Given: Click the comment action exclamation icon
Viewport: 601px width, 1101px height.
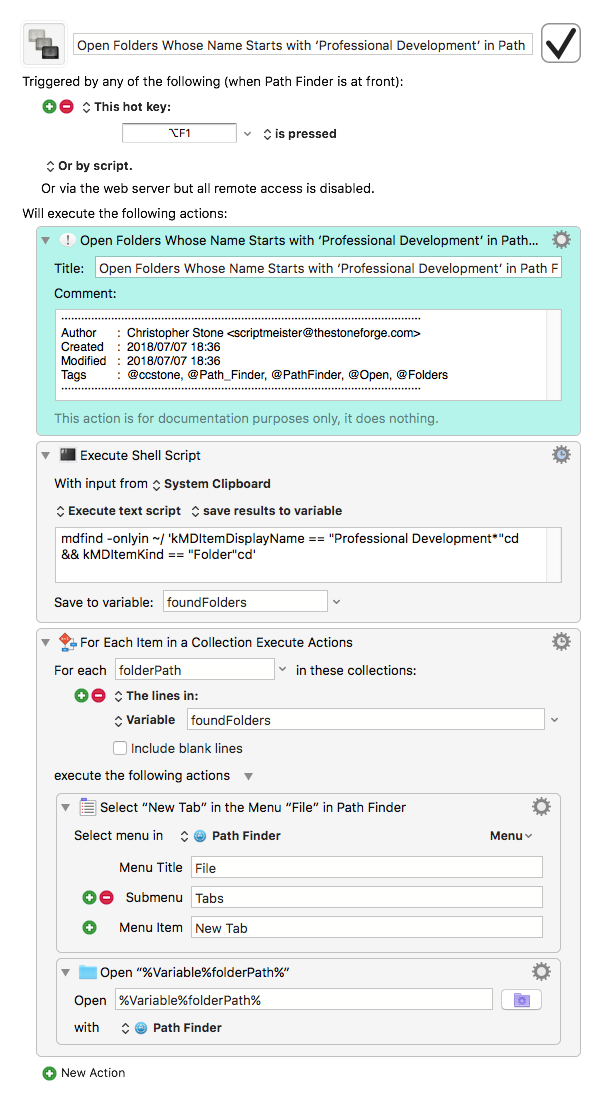Looking at the screenshot, I should point(67,240).
